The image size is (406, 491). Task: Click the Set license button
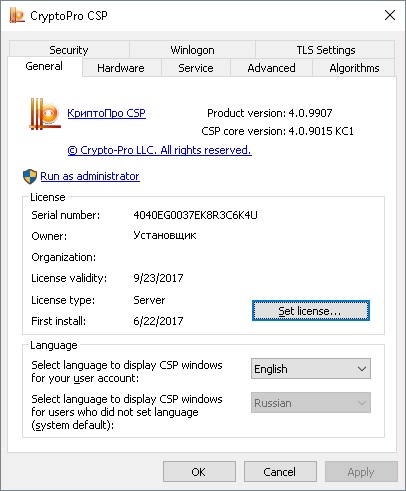(311, 311)
